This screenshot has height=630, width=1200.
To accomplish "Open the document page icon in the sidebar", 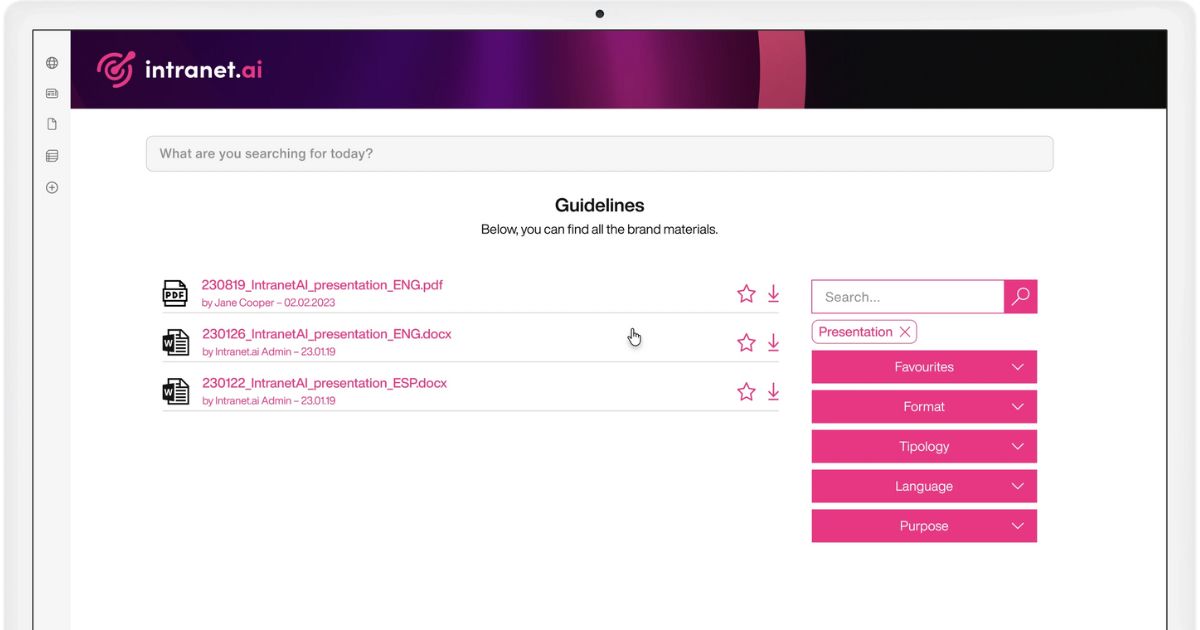I will click(x=52, y=125).
